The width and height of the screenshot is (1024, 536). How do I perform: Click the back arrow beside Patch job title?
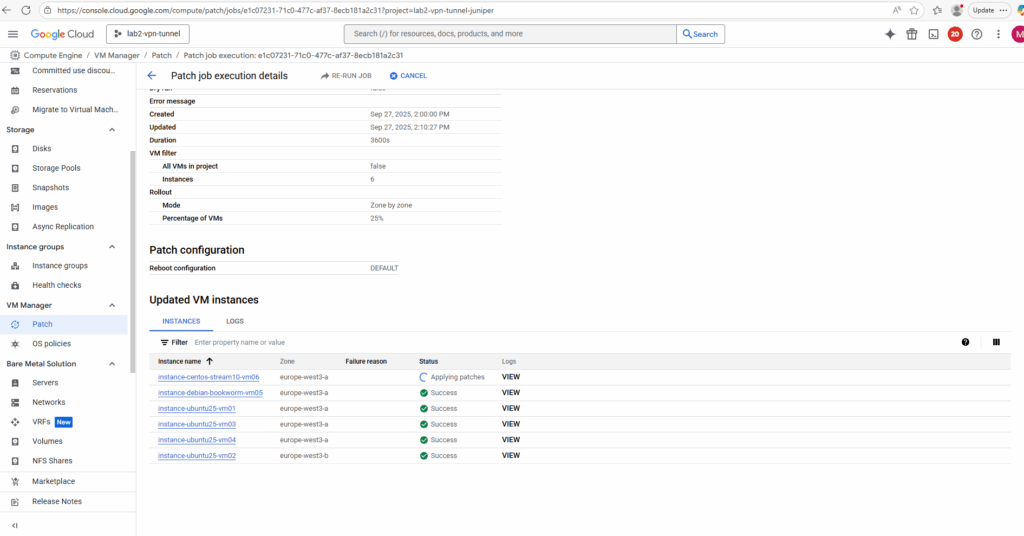(x=152, y=76)
